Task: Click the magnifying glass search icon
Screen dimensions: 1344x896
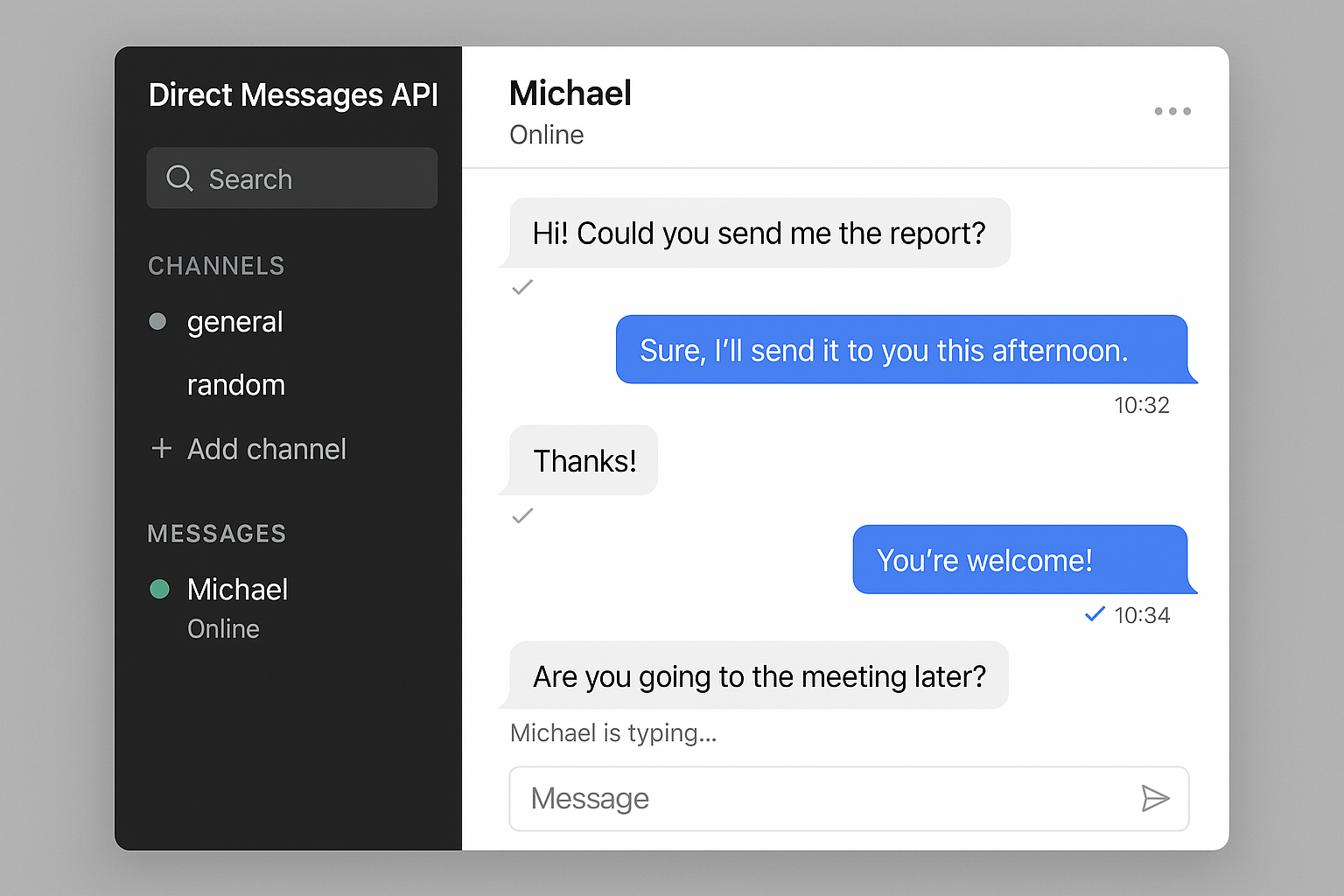Action: click(x=179, y=178)
